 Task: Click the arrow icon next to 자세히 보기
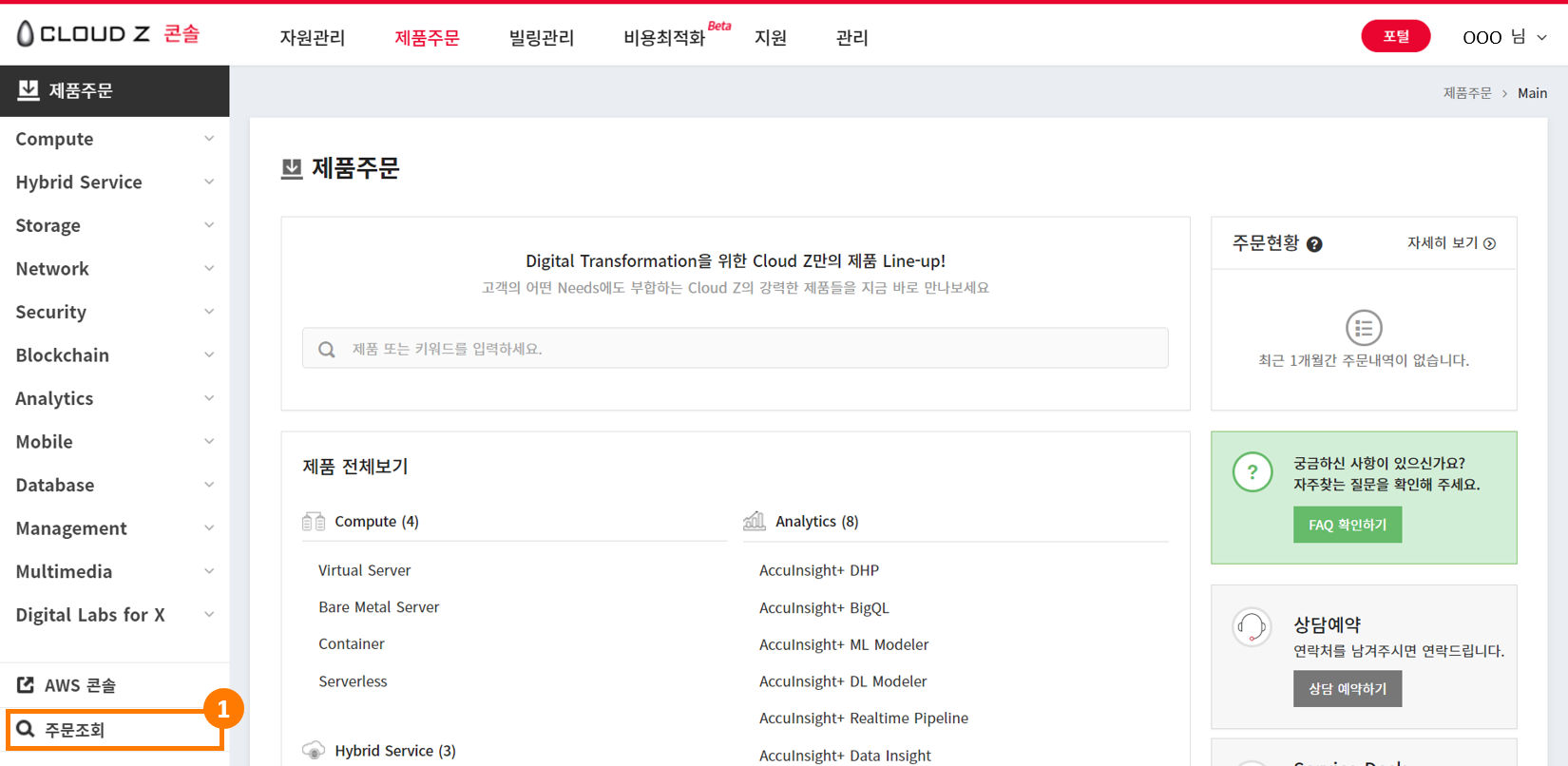1490,243
